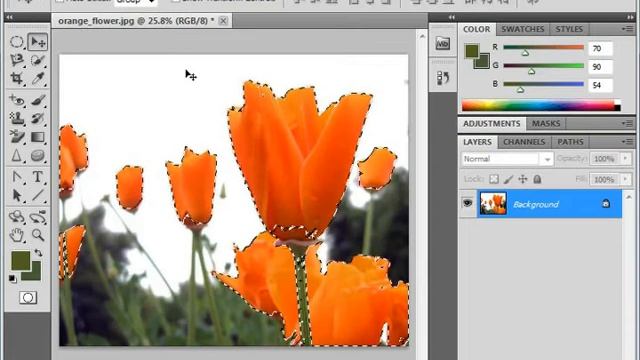Pick a color from the spectrum ramp
Viewport: 640px width, 360px height.
tap(541, 105)
